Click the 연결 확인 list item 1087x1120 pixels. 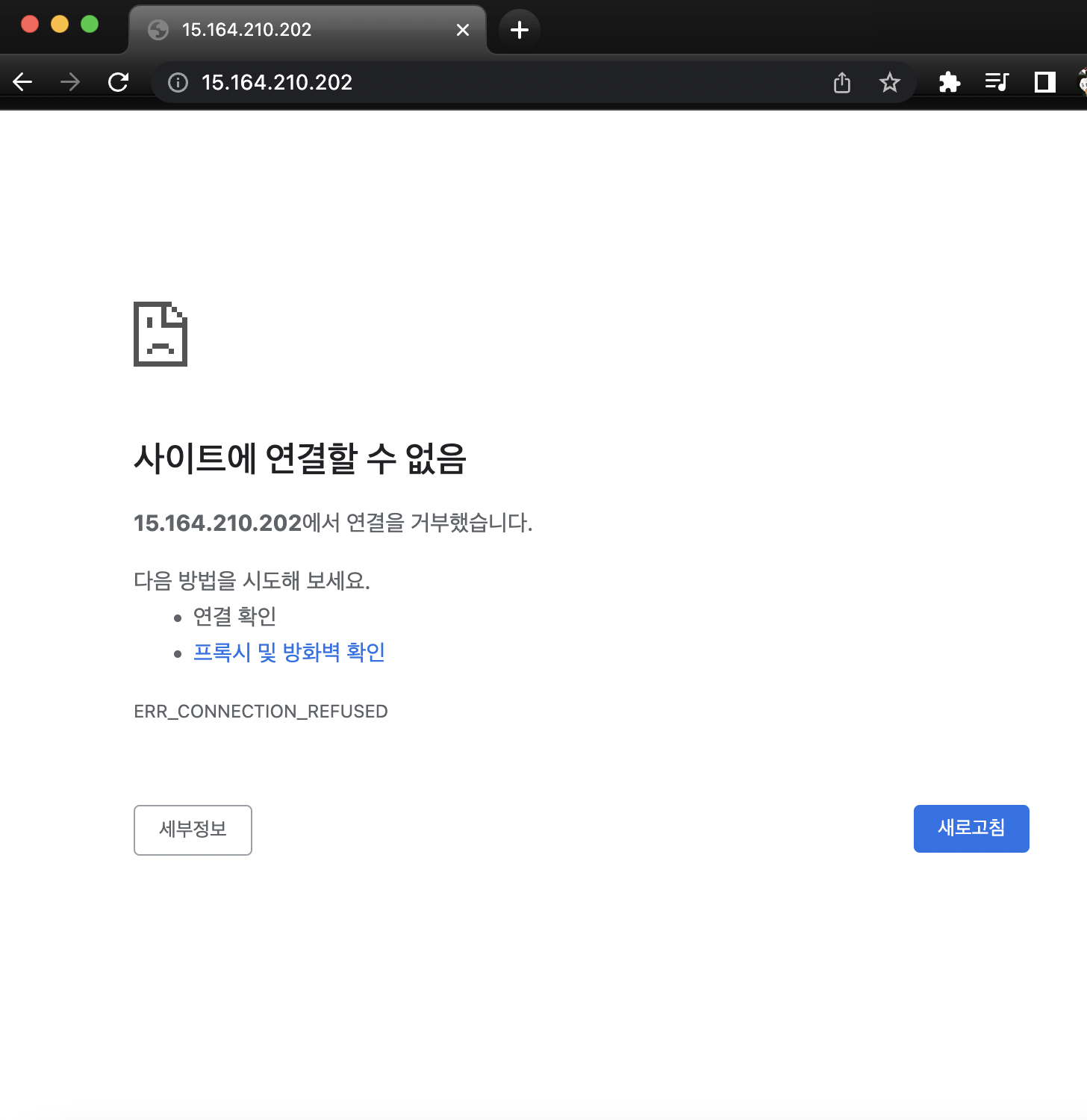(234, 617)
